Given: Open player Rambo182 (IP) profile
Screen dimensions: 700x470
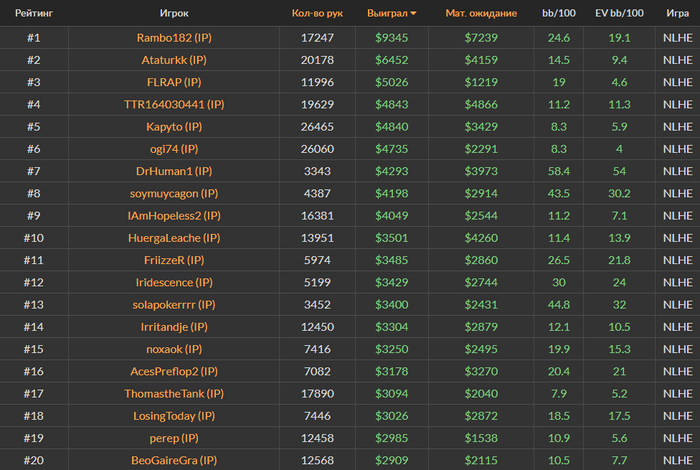Looking at the screenshot, I should [x=174, y=38].
